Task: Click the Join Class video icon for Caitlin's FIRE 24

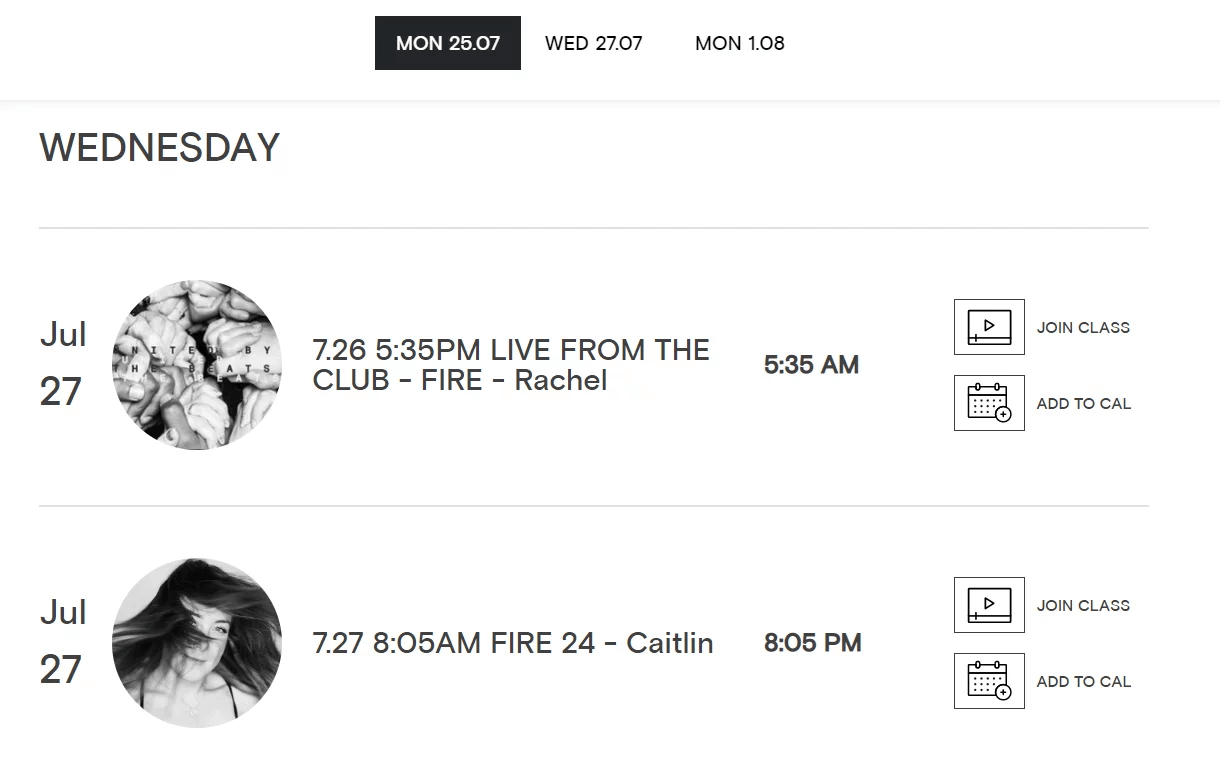Action: 988,605
